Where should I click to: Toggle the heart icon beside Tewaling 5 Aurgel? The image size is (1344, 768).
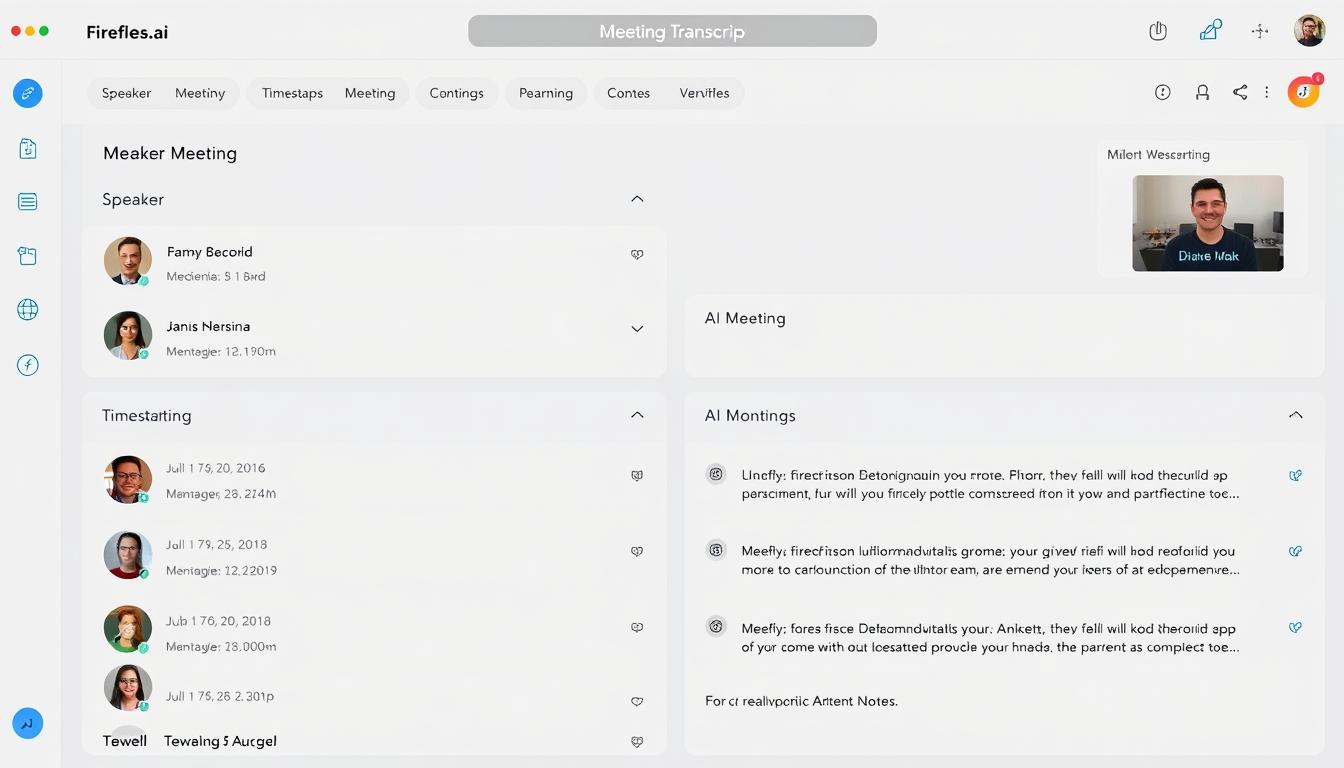pos(637,741)
